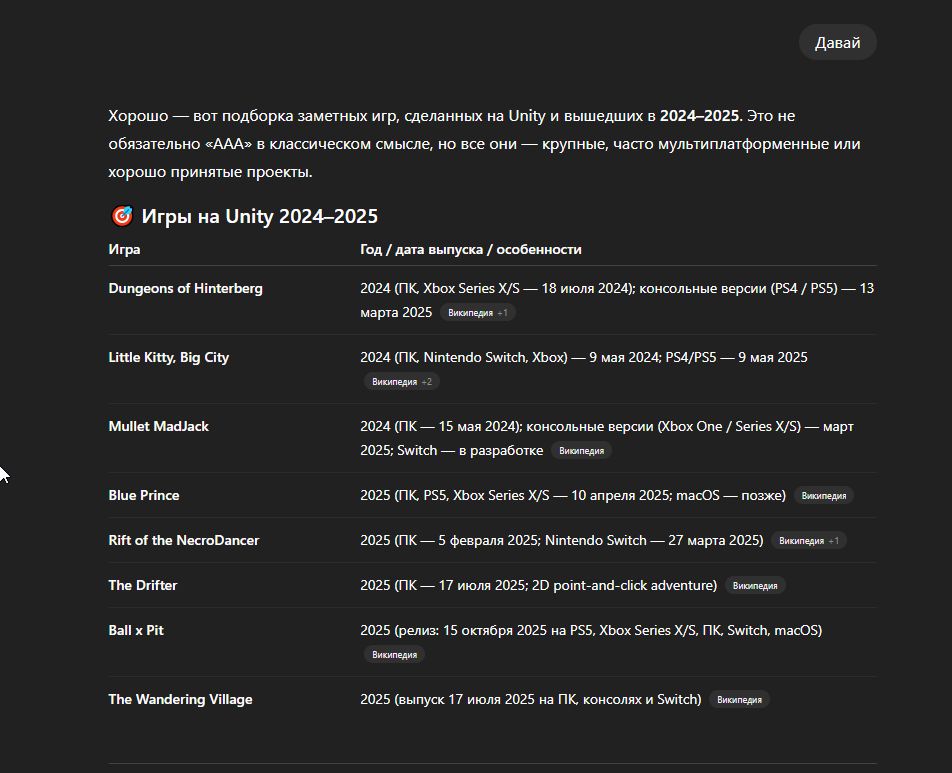Click the "Blue Prince" game title
Image resolution: width=952 pixels, height=773 pixels.
point(144,495)
